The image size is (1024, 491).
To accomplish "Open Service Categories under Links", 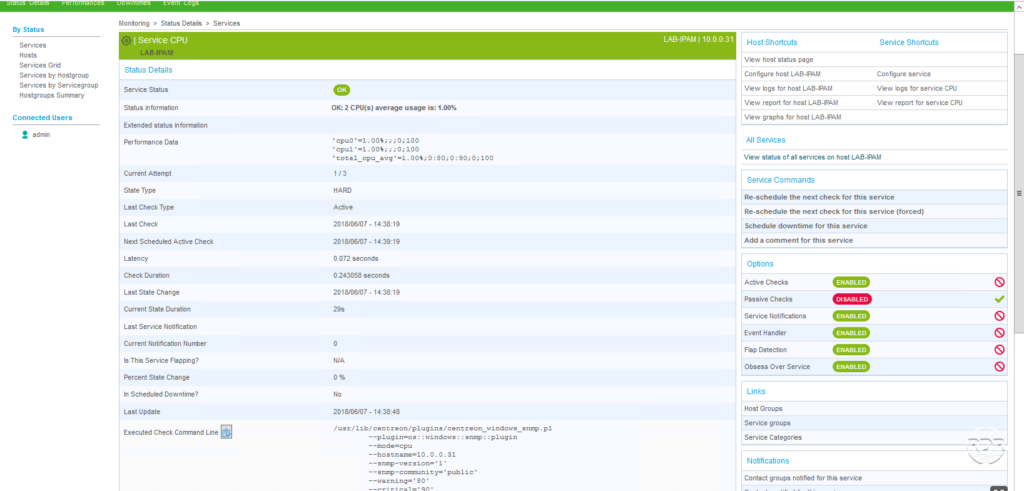I will [x=773, y=437].
